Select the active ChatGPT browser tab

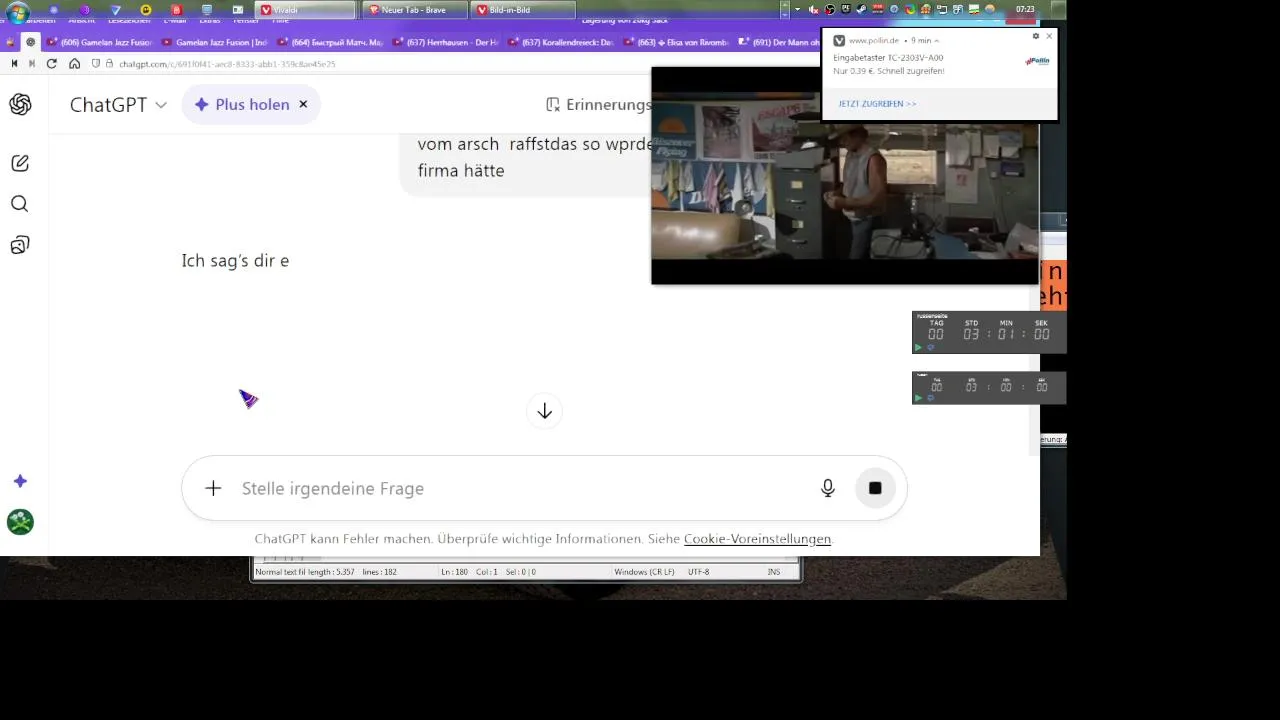click(x=30, y=42)
